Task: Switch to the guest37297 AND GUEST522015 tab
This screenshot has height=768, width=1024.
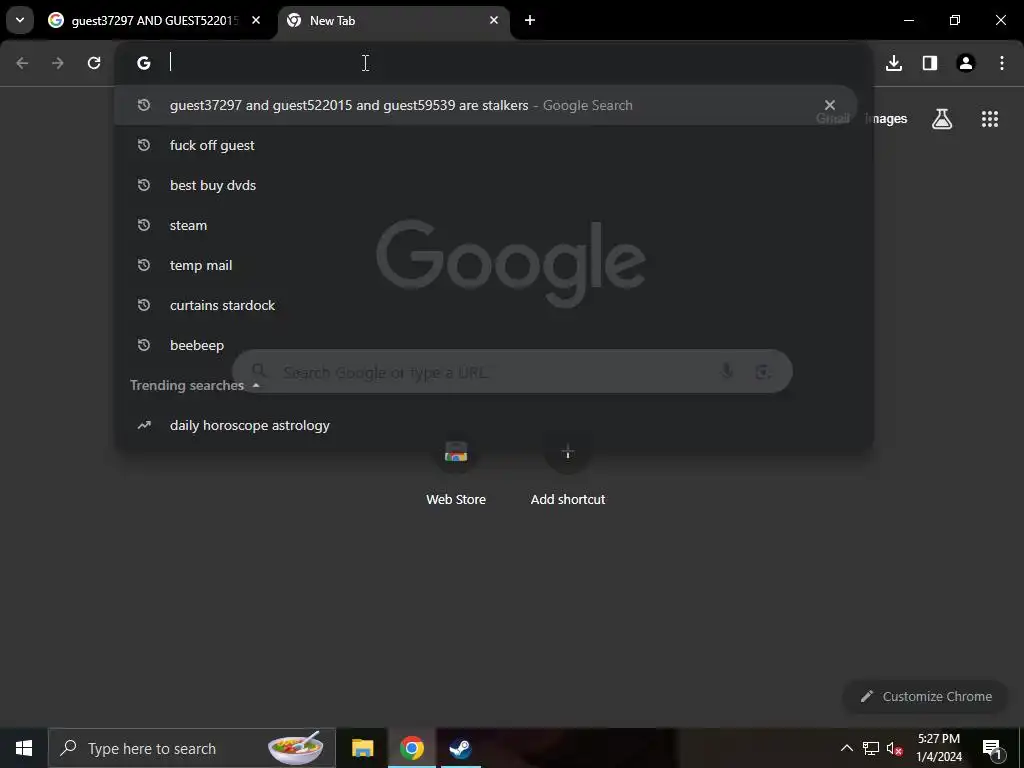Action: click(x=155, y=21)
